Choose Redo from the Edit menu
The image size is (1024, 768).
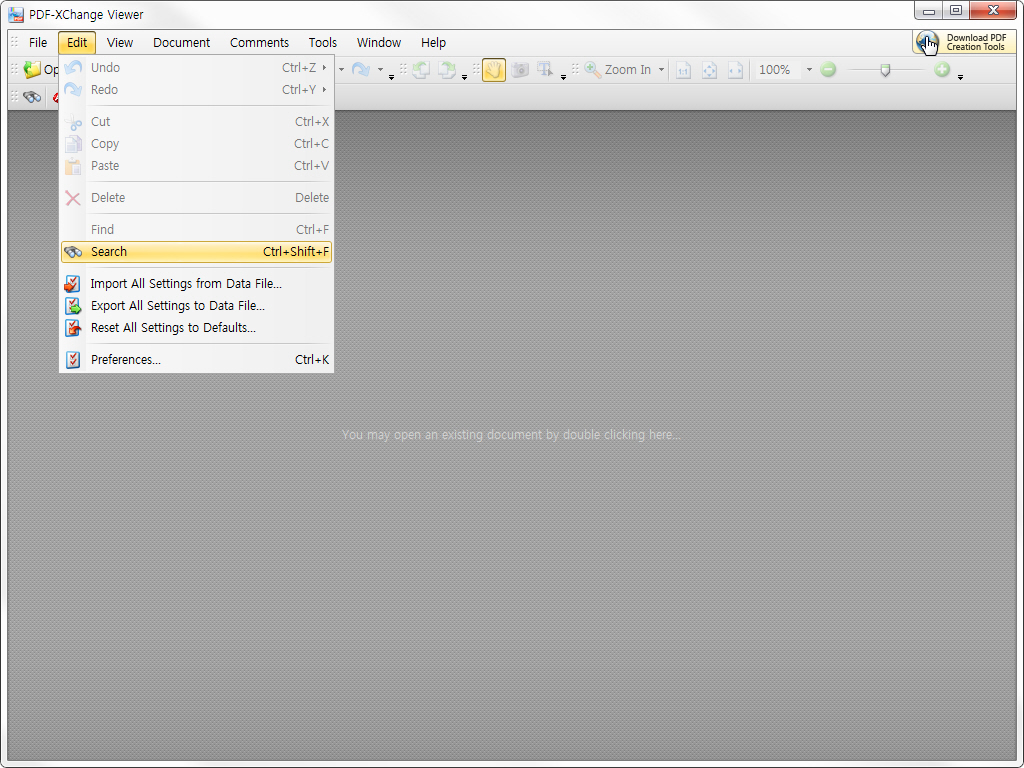(197, 89)
